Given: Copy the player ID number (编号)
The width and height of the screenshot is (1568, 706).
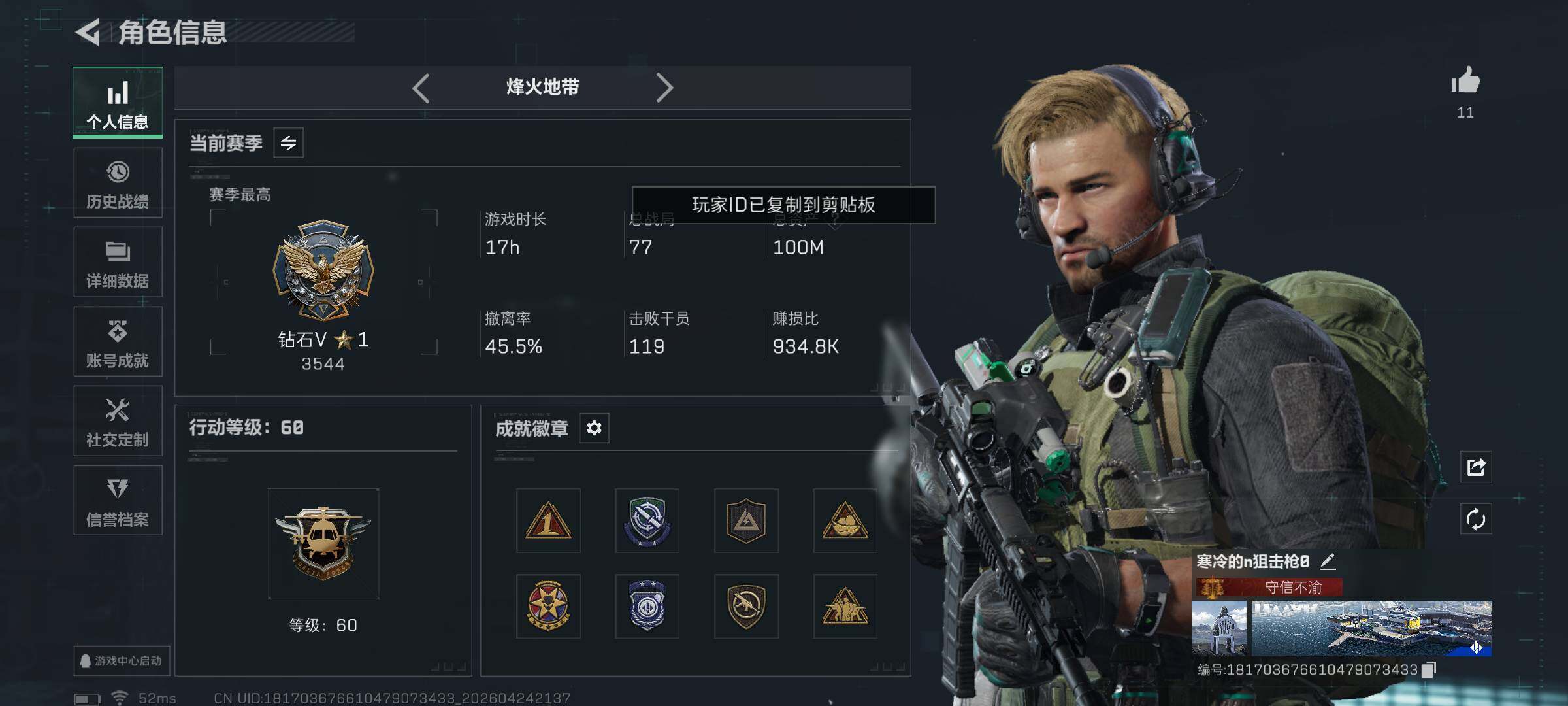Looking at the screenshot, I should tap(1429, 669).
